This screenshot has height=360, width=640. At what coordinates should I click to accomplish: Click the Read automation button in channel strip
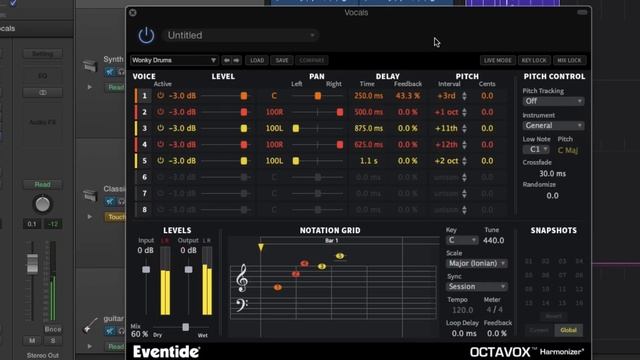(42, 185)
